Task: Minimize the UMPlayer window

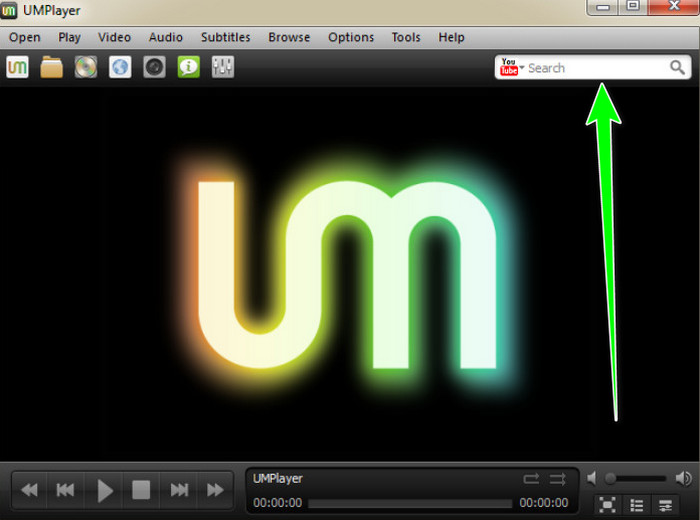Action: pos(603,7)
